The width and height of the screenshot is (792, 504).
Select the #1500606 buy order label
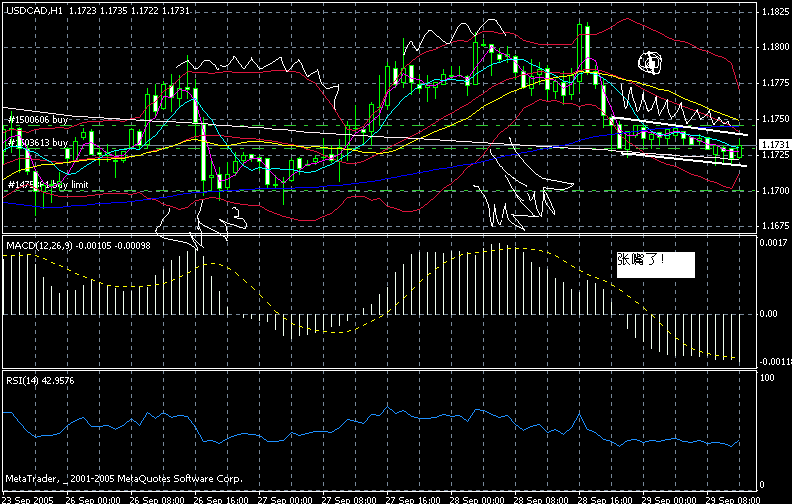tap(37, 120)
